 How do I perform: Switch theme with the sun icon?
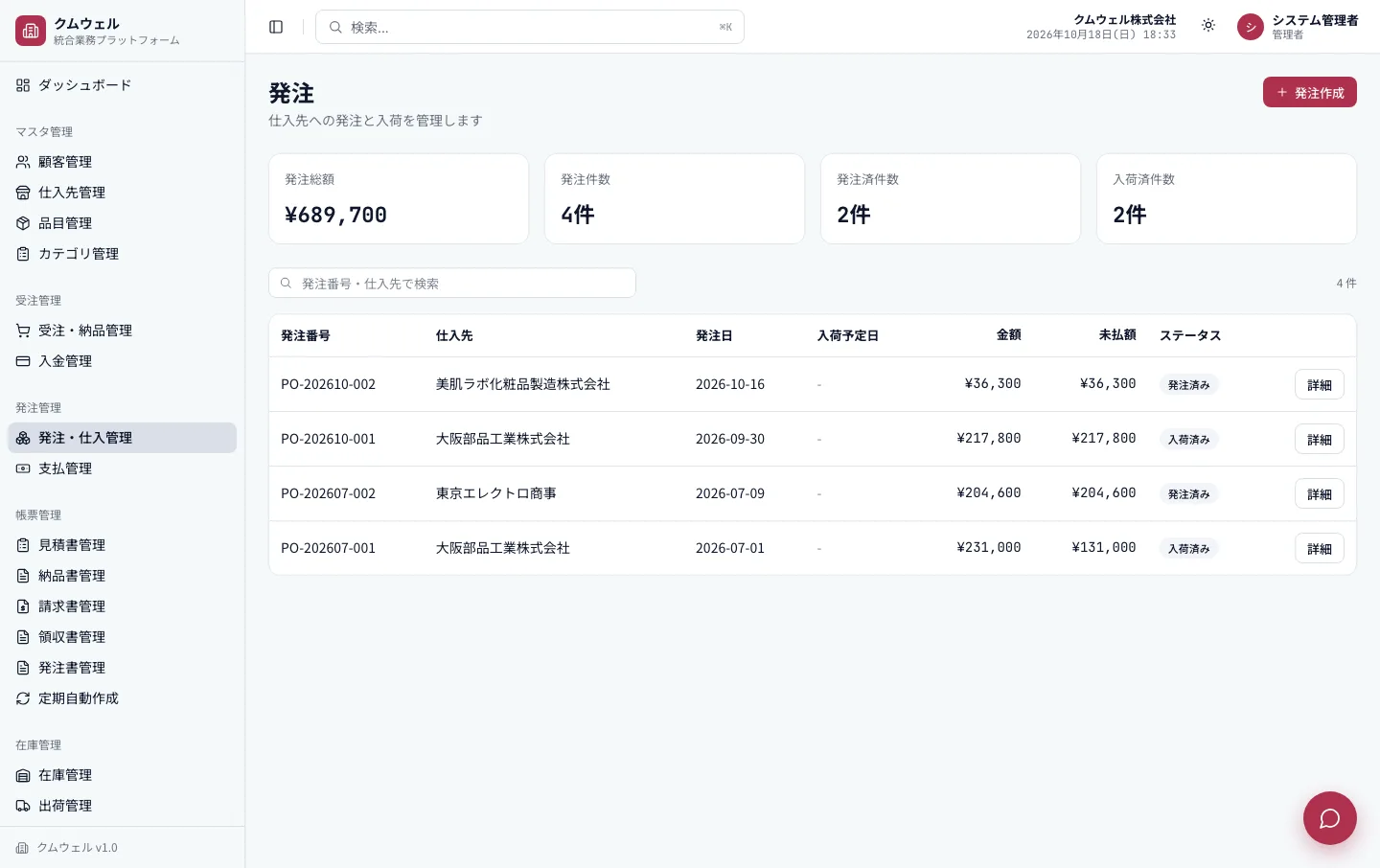(x=1208, y=26)
